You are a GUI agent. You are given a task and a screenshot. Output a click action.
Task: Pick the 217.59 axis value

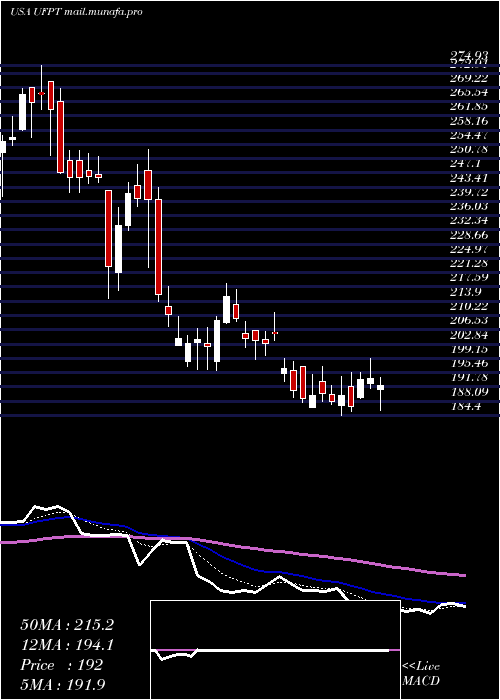tap(469, 277)
